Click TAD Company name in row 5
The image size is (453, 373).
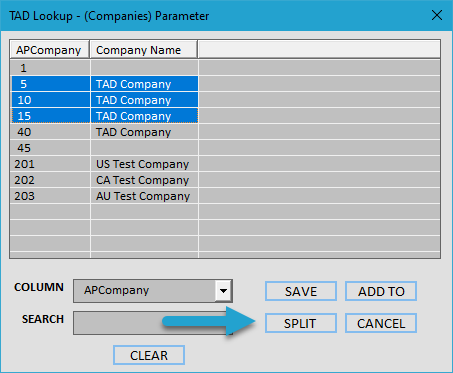pos(144,84)
